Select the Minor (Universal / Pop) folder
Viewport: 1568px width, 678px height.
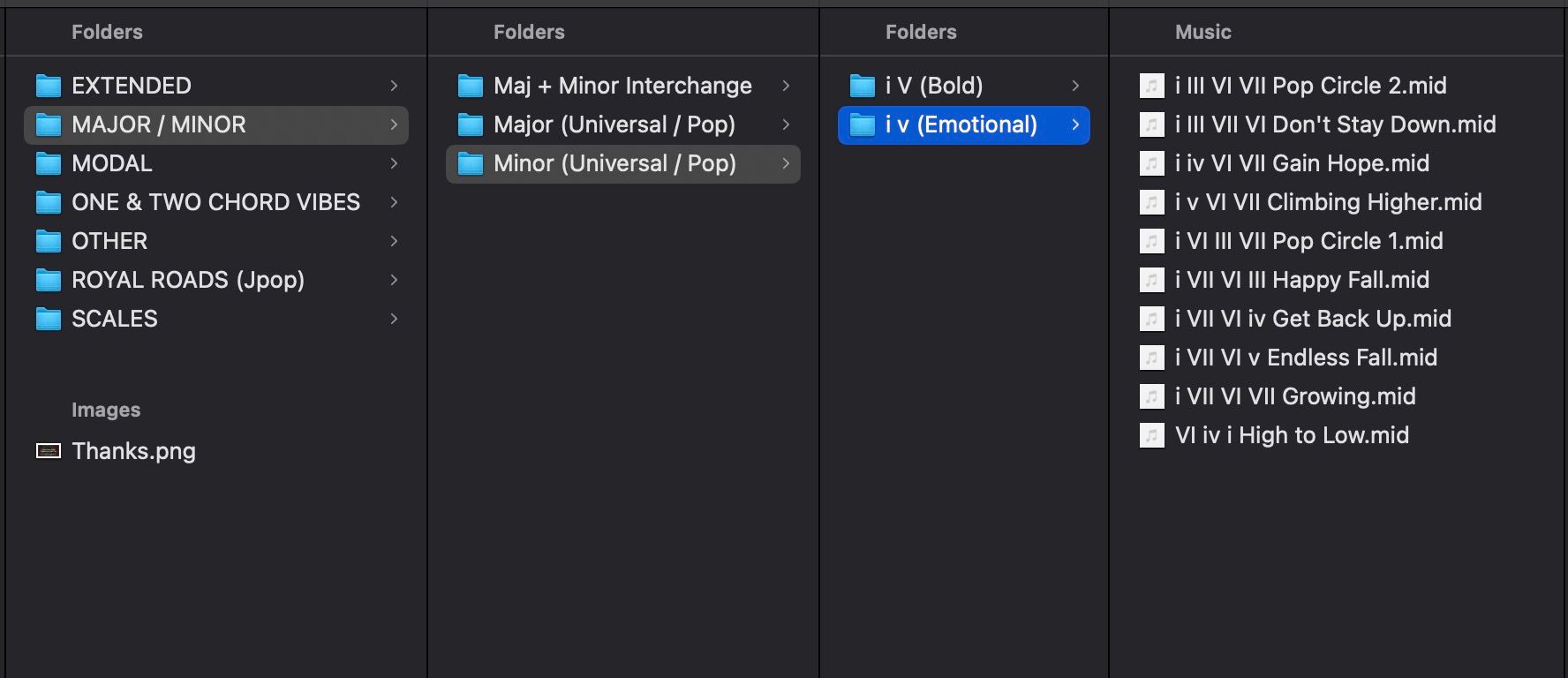614,163
